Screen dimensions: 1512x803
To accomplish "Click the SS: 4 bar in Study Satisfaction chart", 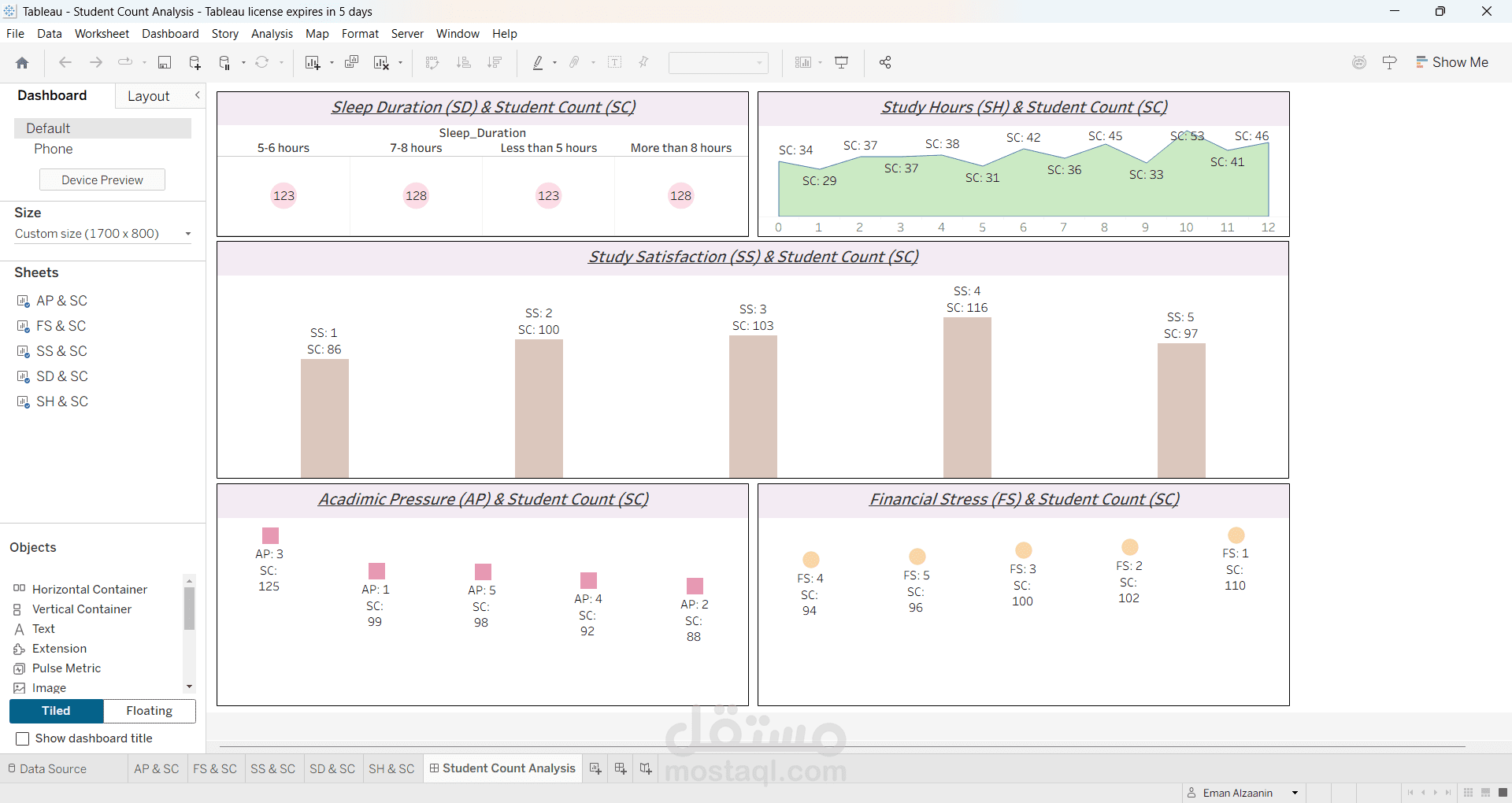I will click(x=967, y=398).
